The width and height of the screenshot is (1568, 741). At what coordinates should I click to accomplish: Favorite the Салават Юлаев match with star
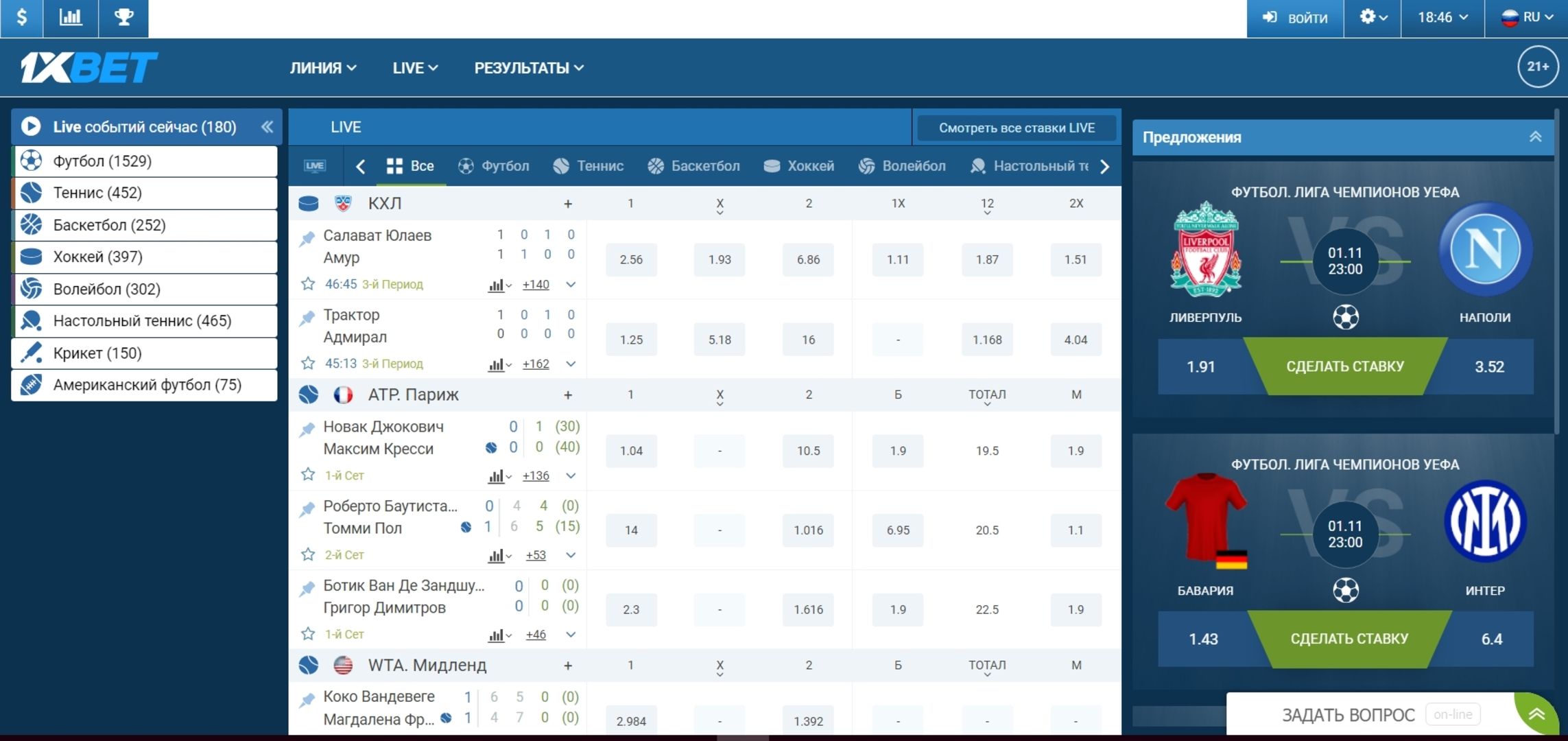(x=308, y=283)
